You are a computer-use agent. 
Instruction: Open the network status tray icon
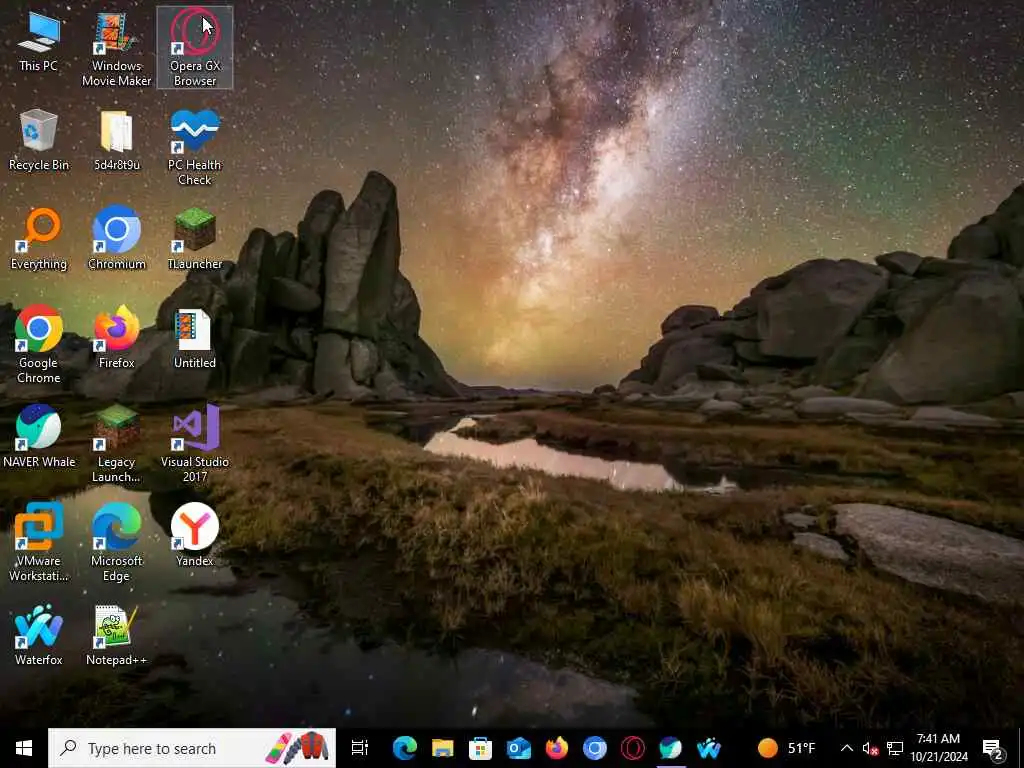pyautogui.click(x=895, y=748)
